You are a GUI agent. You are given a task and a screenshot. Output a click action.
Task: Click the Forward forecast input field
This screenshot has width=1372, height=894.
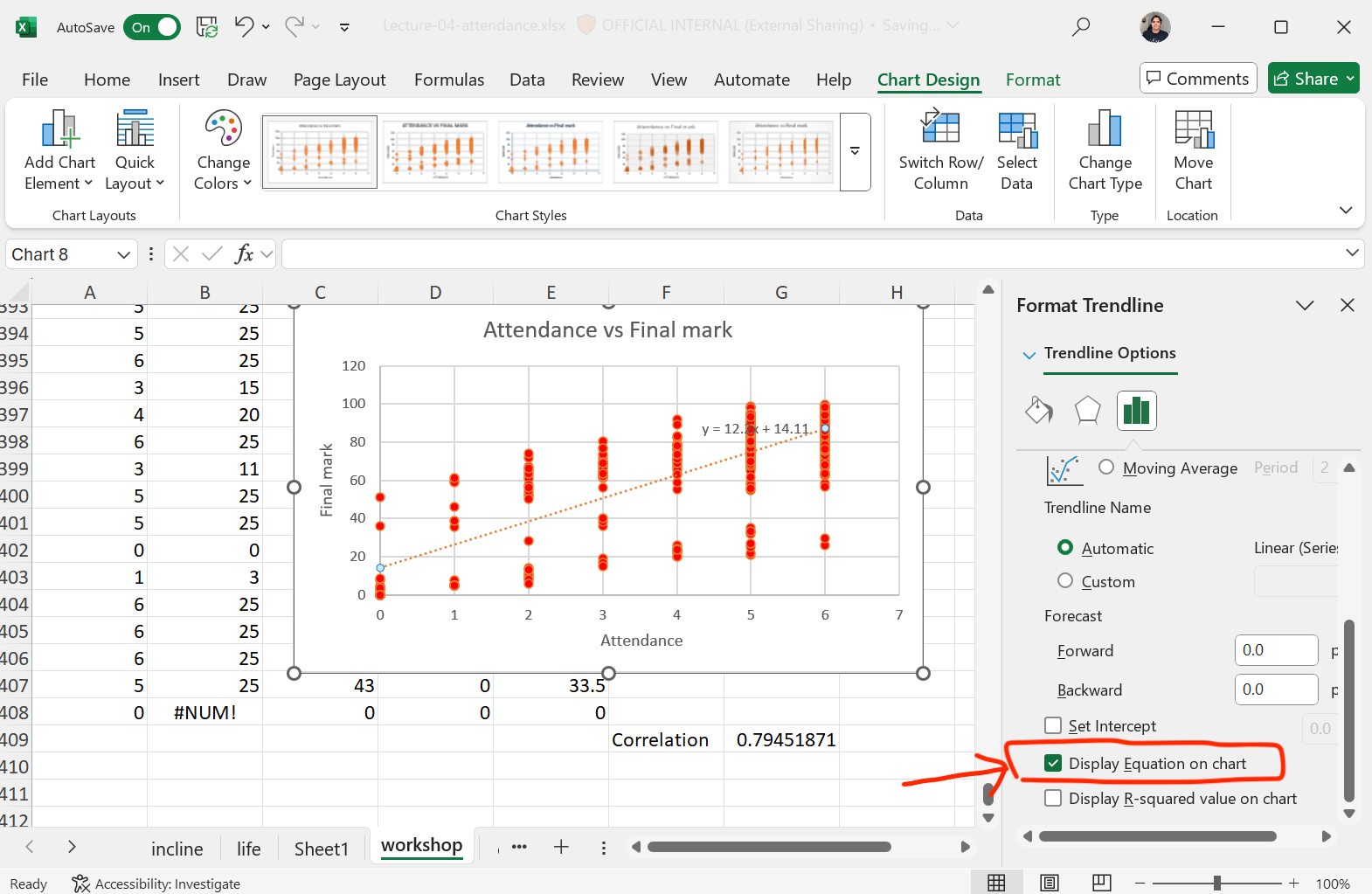coord(1275,650)
